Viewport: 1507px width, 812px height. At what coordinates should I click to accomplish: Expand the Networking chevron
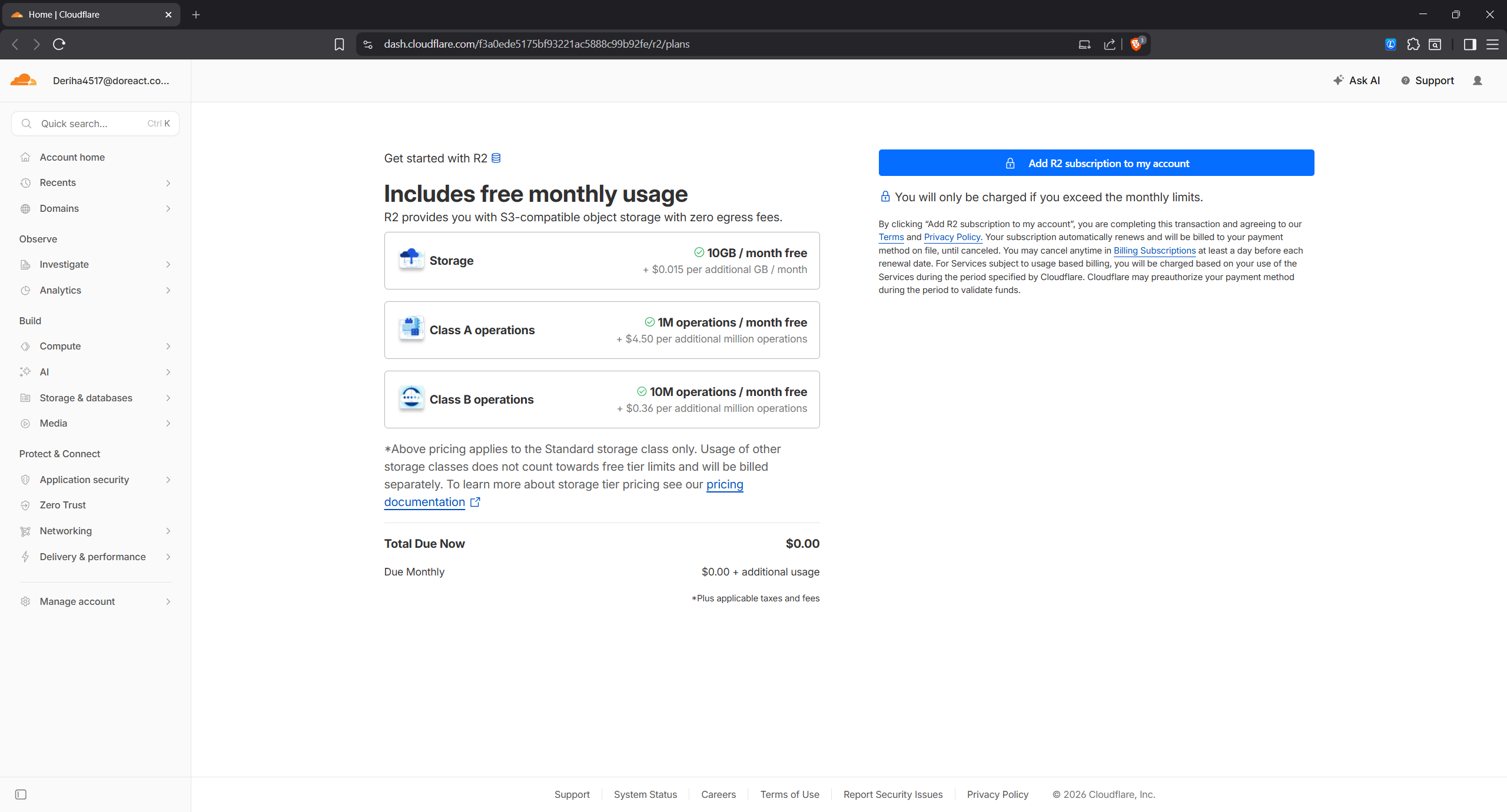click(168, 531)
